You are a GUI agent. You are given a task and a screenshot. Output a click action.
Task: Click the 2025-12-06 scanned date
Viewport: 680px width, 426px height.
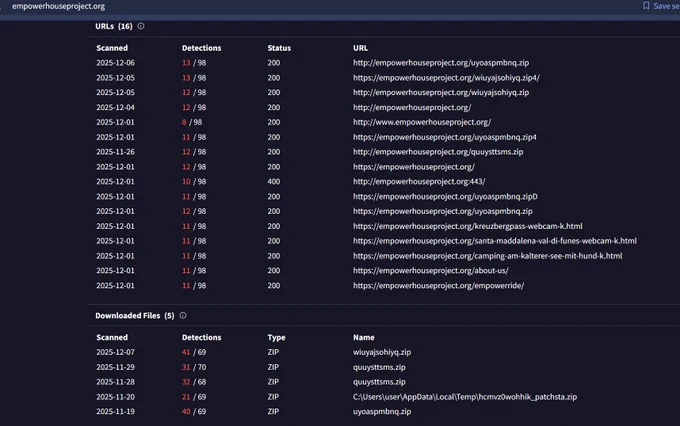[x=115, y=62]
